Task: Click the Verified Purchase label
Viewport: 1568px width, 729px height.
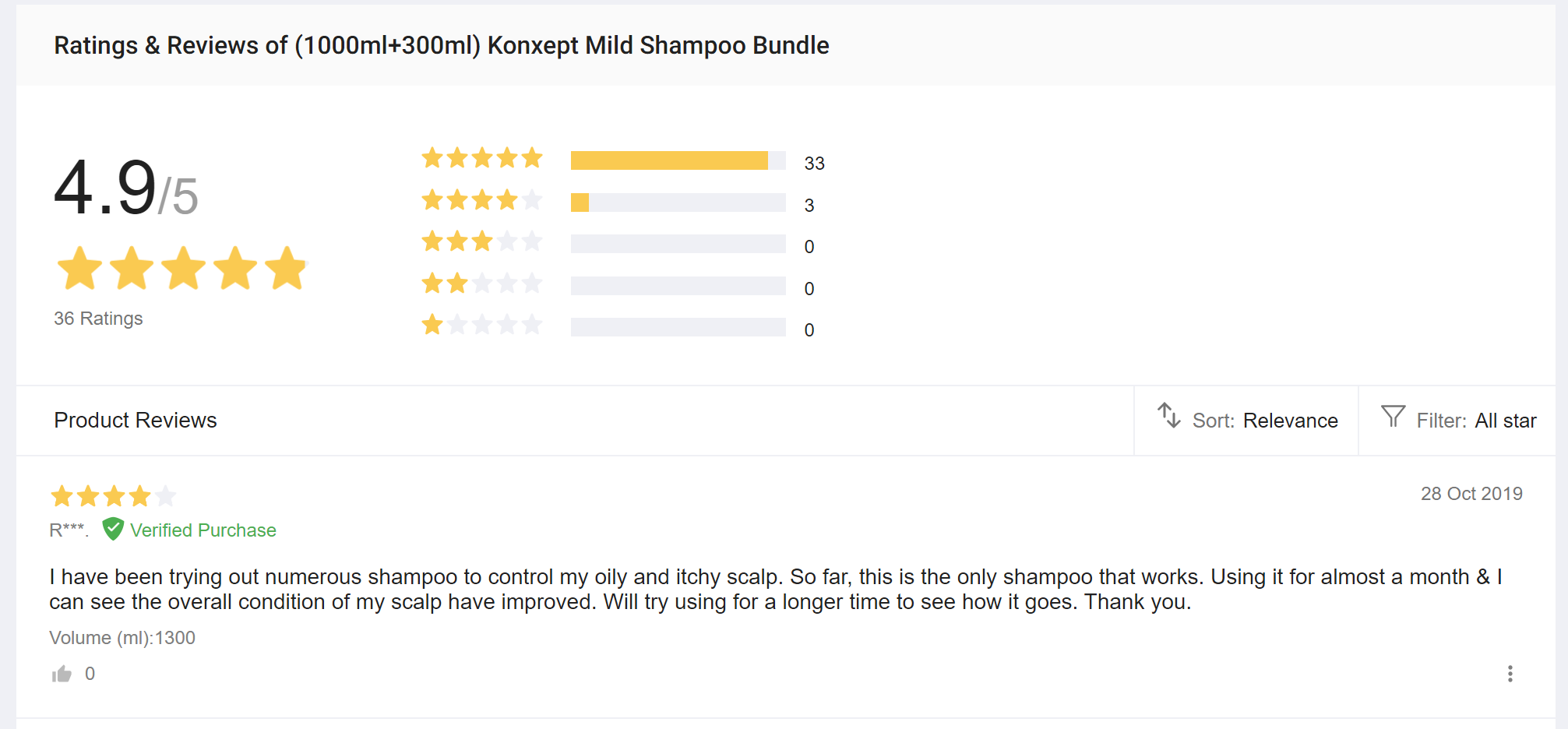Action: tap(203, 530)
